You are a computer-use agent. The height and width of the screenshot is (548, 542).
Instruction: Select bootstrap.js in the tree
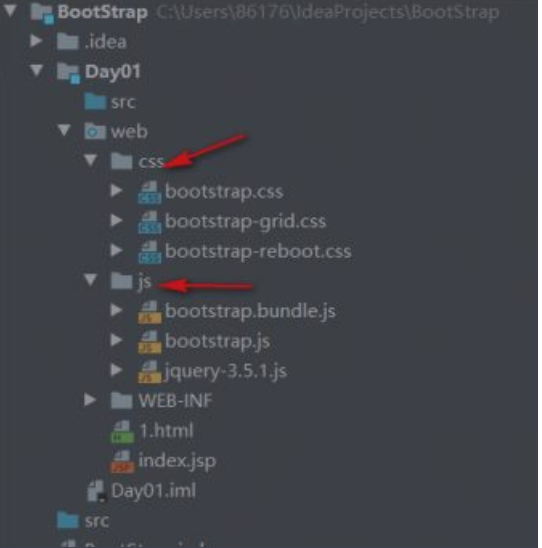[x=217, y=341]
